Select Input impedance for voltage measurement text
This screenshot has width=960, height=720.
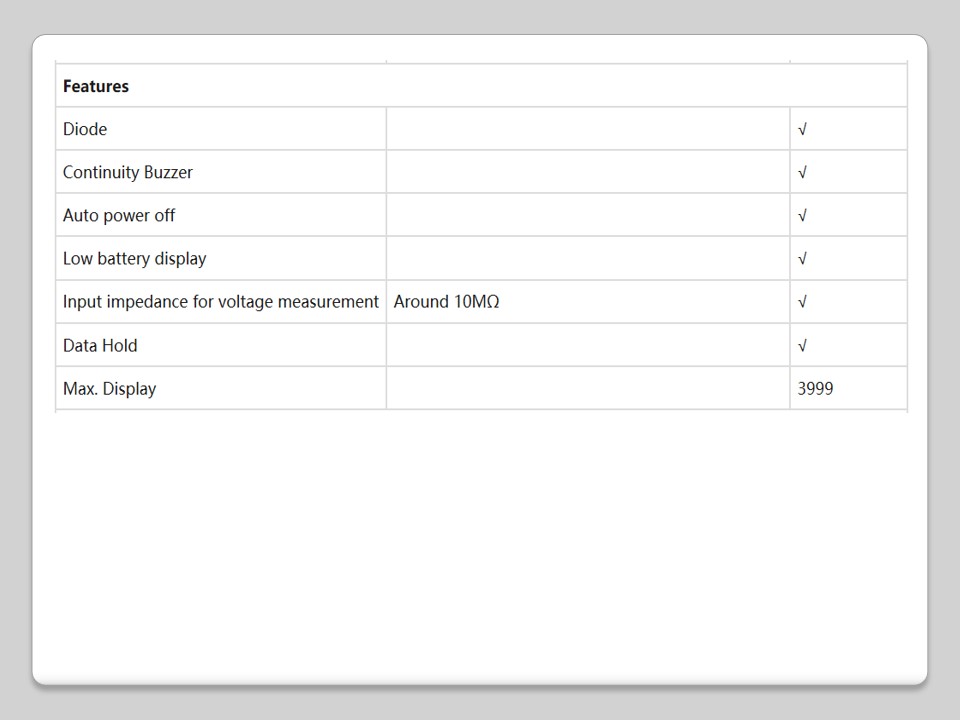[x=221, y=301]
